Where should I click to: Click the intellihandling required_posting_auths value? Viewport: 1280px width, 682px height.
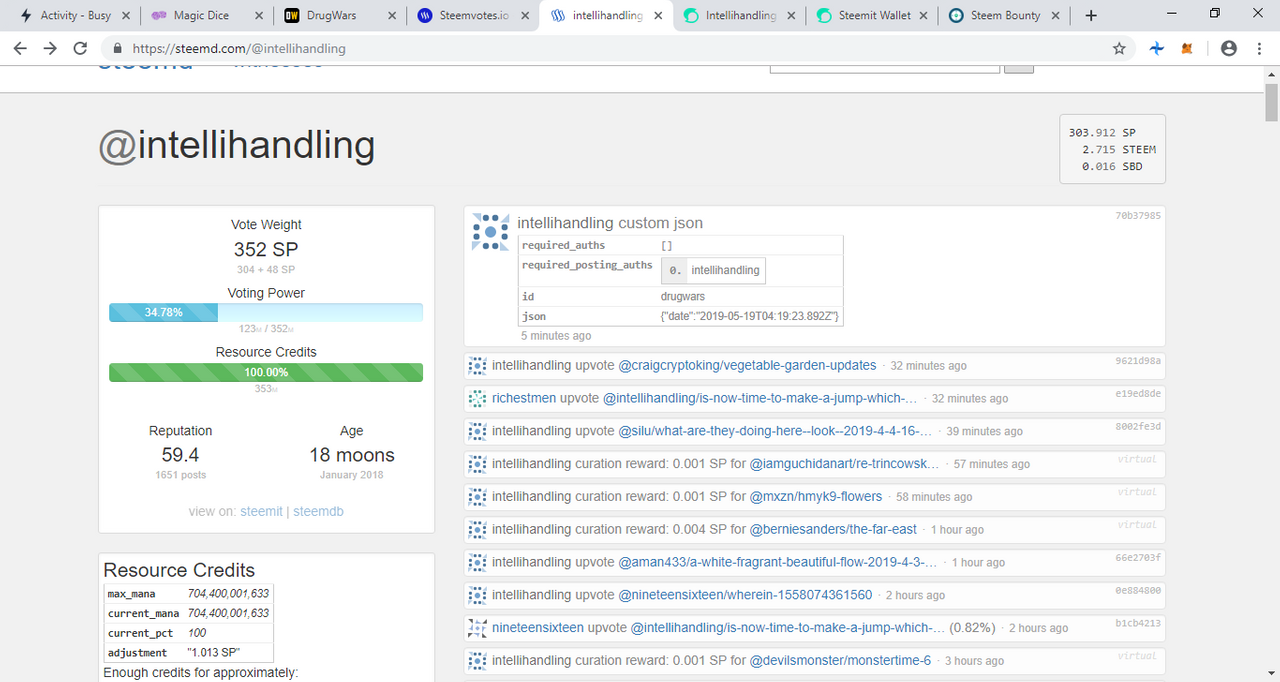725,270
